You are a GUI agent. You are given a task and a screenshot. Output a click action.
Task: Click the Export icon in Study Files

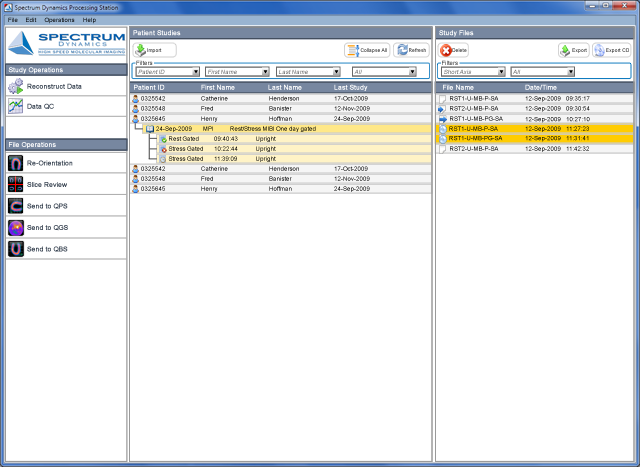(x=565, y=50)
